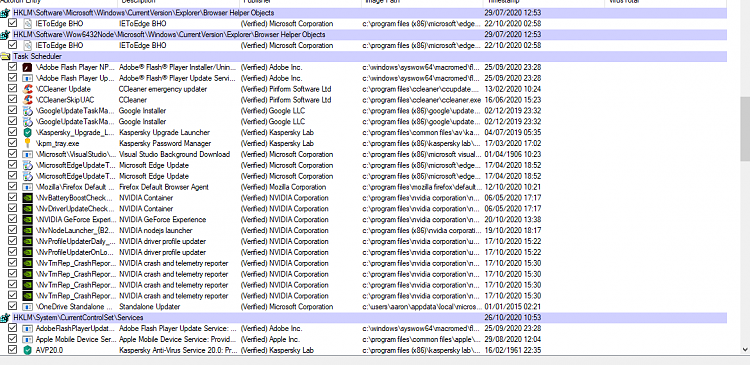The width and height of the screenshot is (750, 365).
Task: Click timestamp '13/02/2020 10:24'
Action: 512,89
